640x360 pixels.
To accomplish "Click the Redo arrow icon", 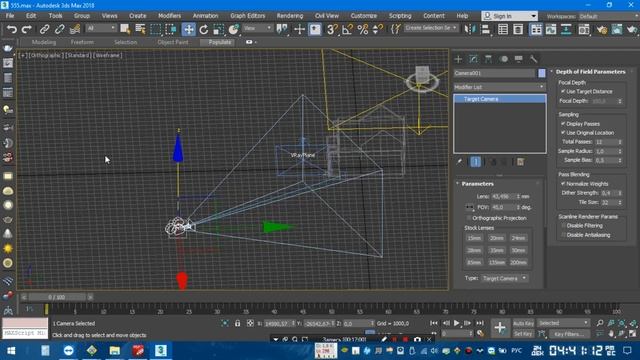I will [x=27, y=29].
